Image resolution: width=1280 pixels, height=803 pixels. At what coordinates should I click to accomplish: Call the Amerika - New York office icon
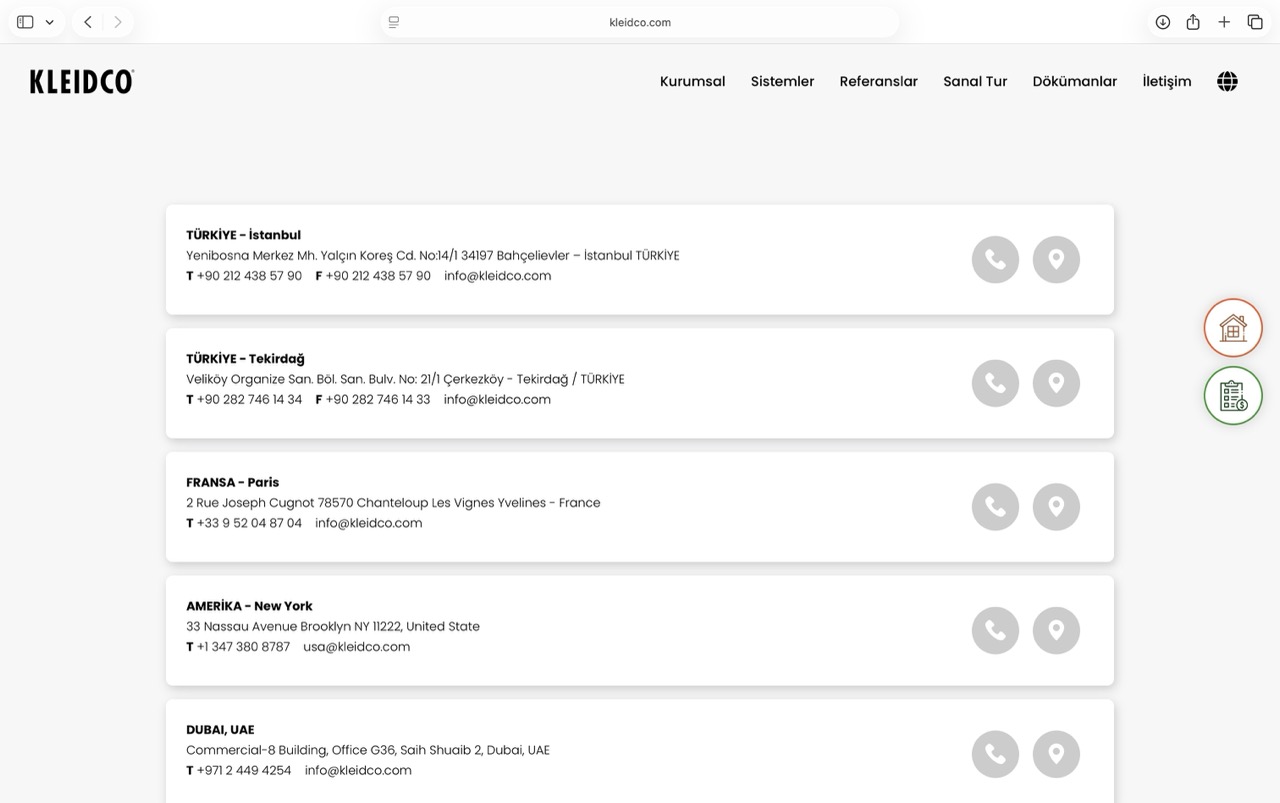[x=995, y=630]
